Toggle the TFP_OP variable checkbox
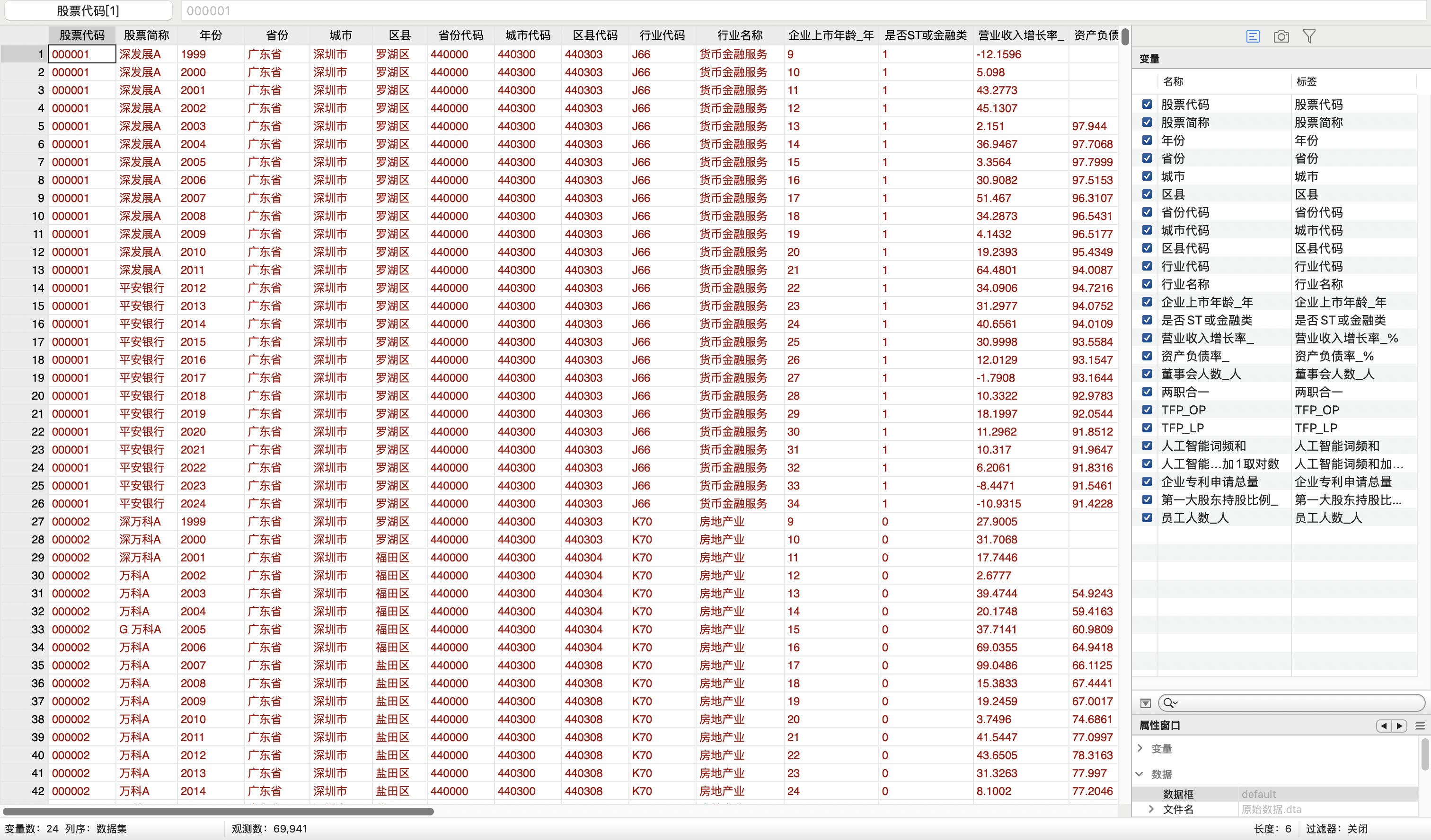The width and height of the screenshot is (1431, 840). (x=1147, y=410)
